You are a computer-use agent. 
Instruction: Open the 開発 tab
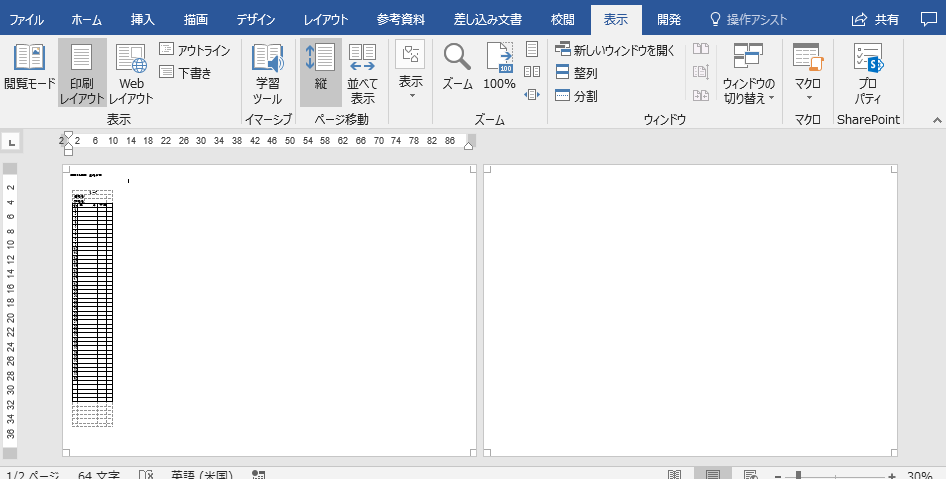click(x=668, y=19)
